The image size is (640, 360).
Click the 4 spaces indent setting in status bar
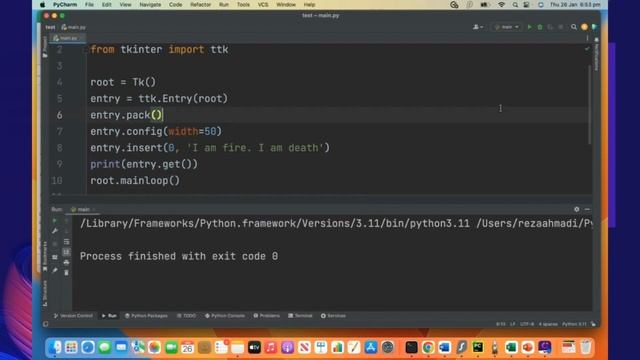(548, 324)
